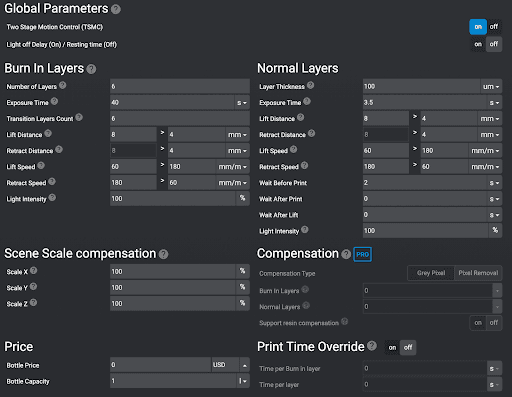Viewport: 512px width, 397px height.
Task: Open Burn In Exposure Time unit dropdown
Action: coord(242,103)
